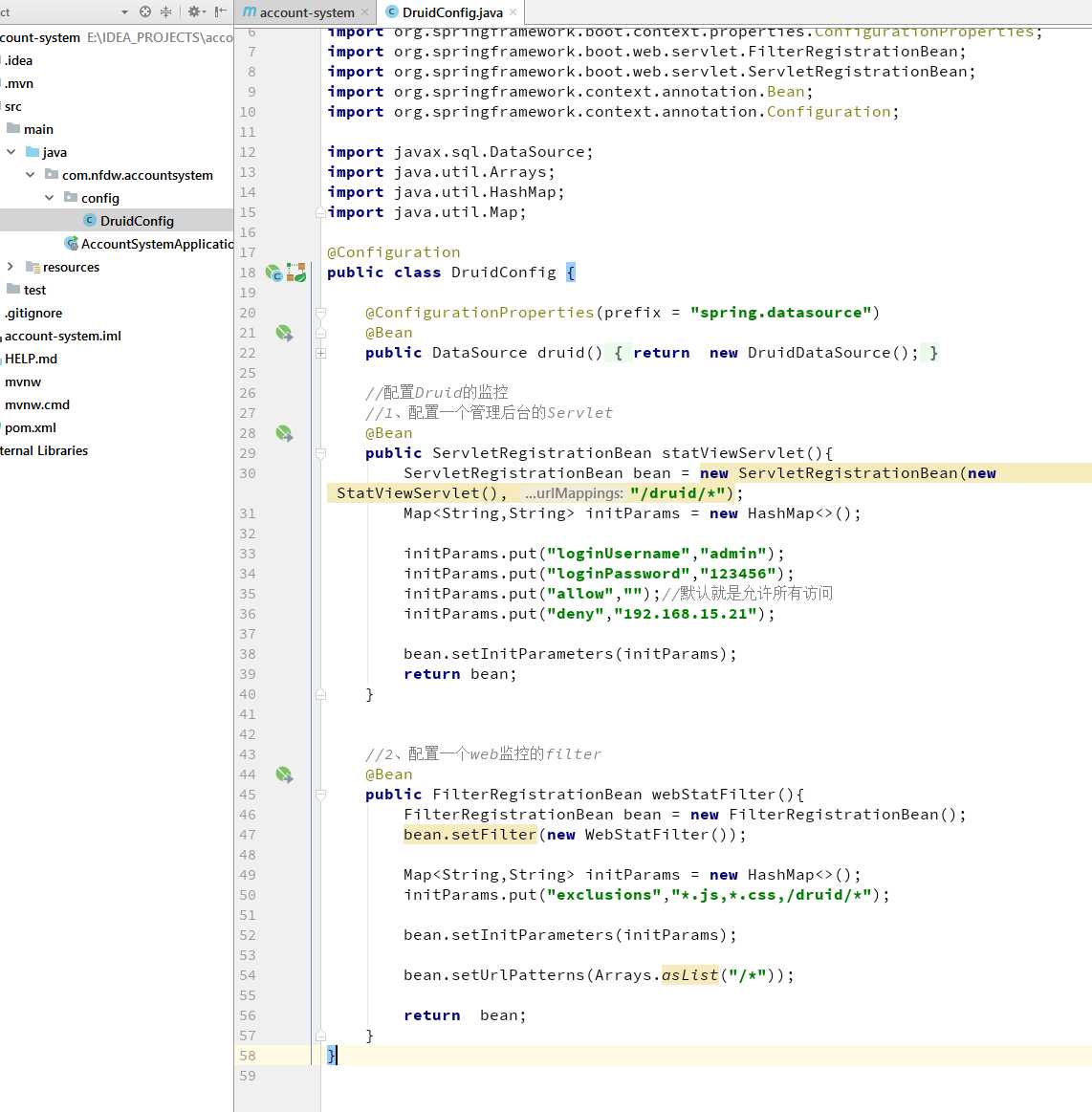Click the Spring bean gutter icon on line 28
1092x1112 pixels.
(x=284, y=433)
